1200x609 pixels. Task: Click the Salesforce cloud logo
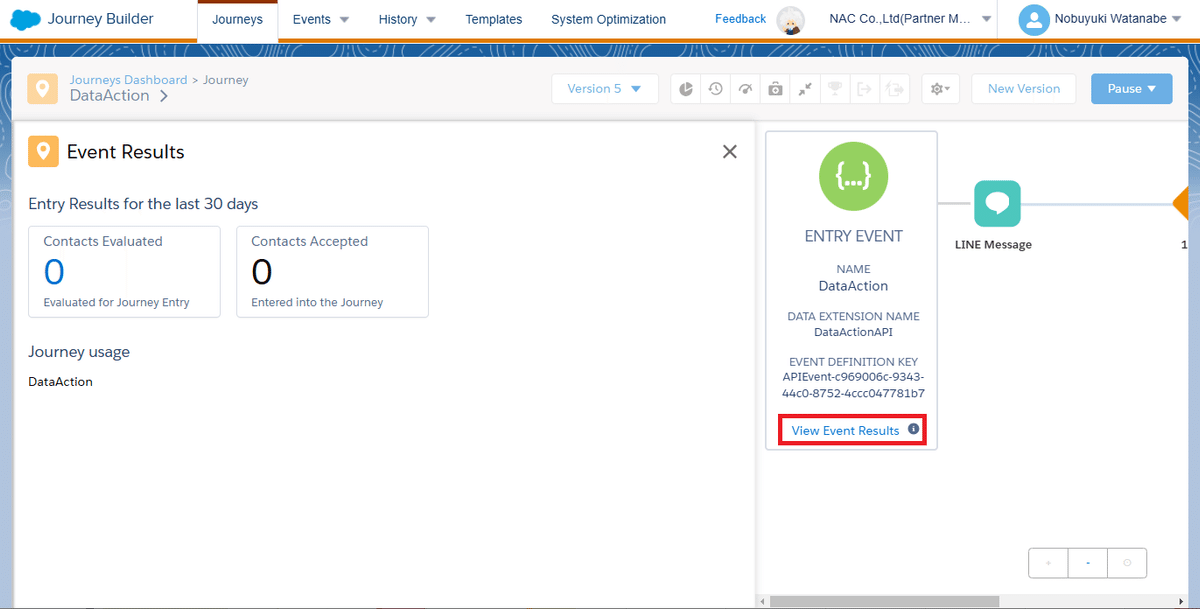(x=25, y=19)
